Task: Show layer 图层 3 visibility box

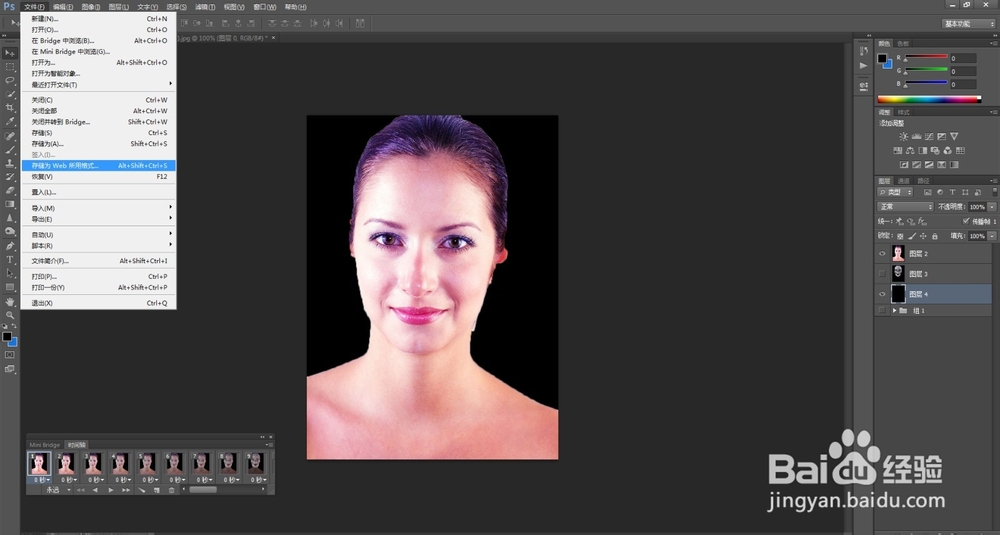Action: click(x=882, y=274)
